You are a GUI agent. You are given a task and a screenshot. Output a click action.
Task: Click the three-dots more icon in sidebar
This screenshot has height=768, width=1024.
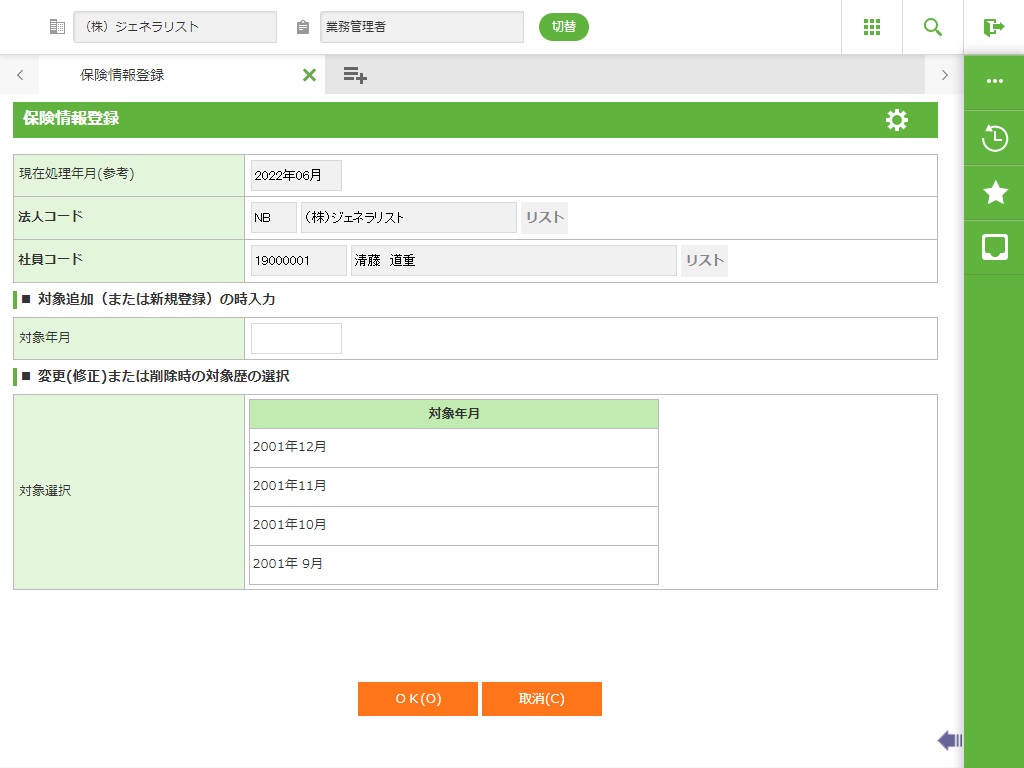pyautogui.click(x=995, y=82)
